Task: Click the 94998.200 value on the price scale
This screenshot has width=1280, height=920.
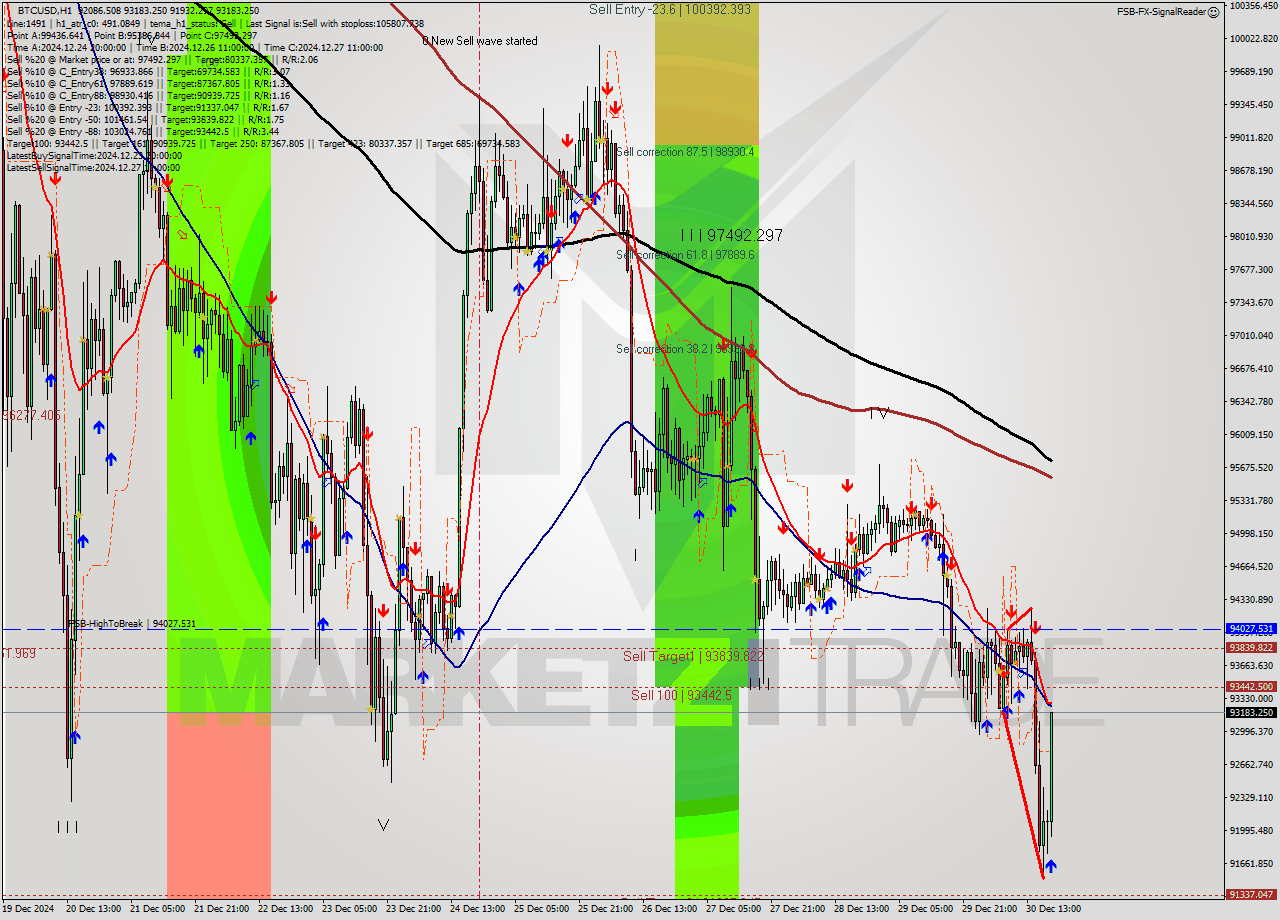Action: [1252, 534]
